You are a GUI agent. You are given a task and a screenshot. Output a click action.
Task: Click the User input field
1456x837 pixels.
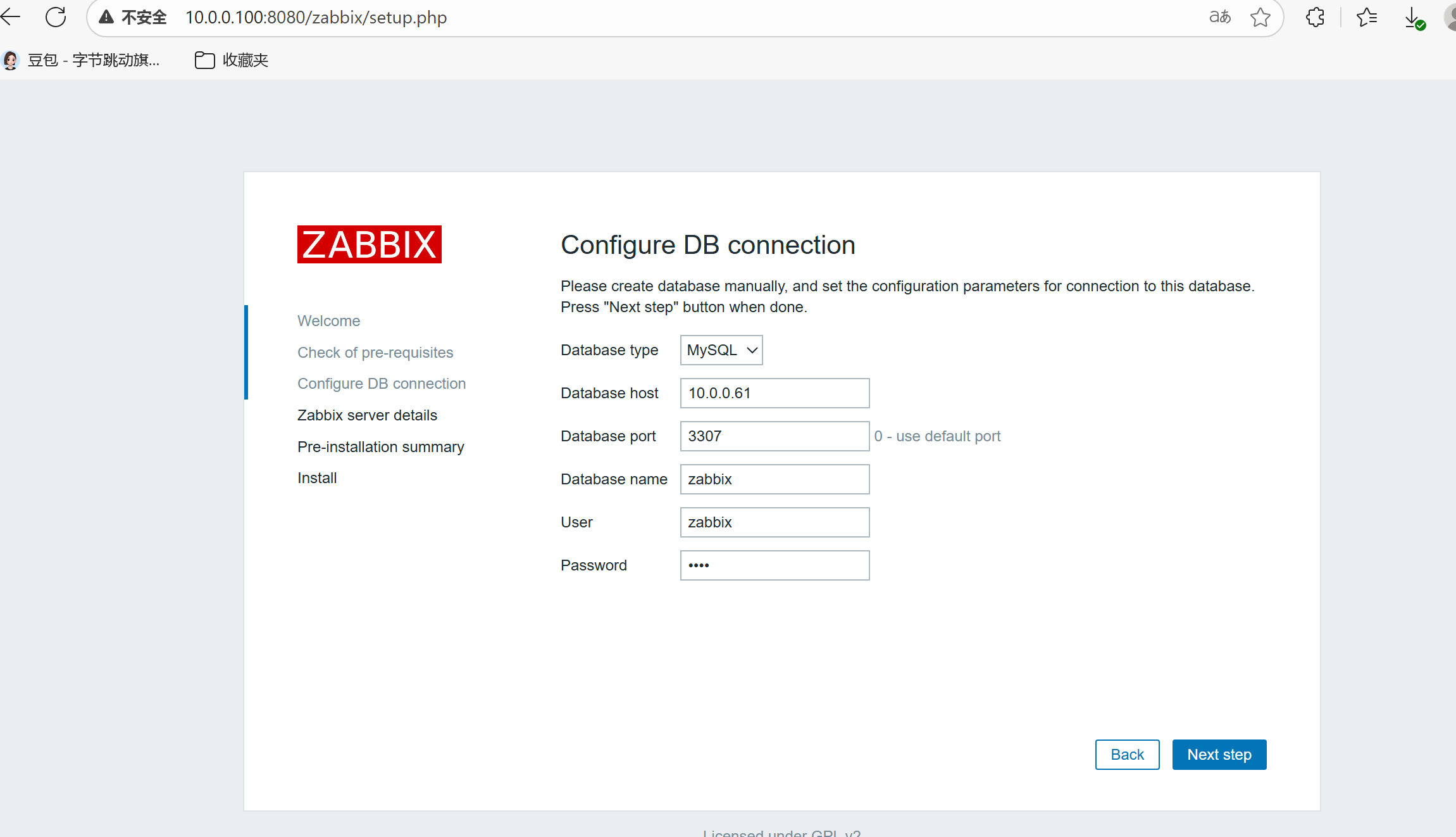click(x=775, y=522)
